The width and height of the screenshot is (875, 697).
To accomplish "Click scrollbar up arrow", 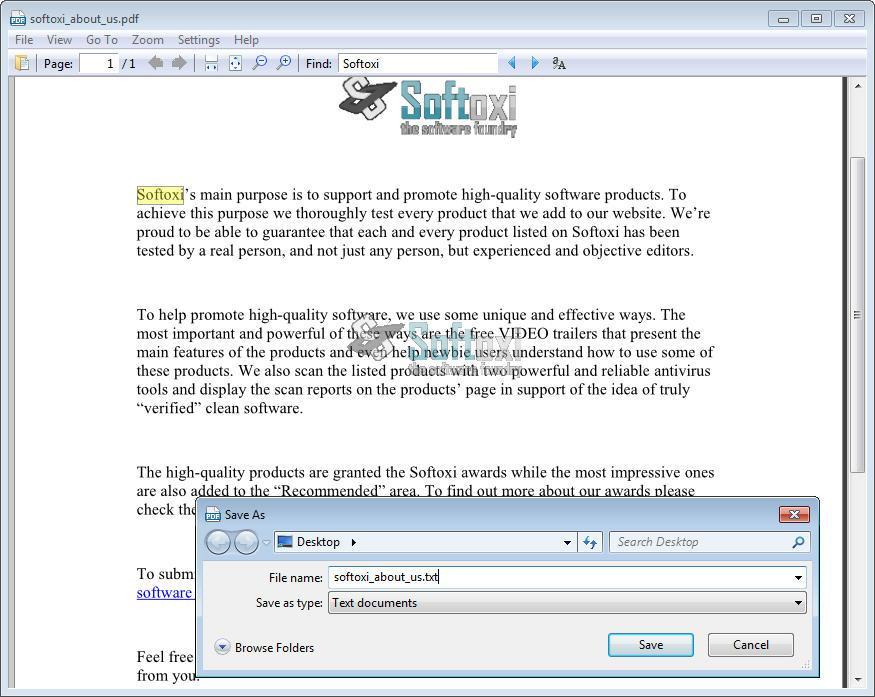I will click(857, 86).
